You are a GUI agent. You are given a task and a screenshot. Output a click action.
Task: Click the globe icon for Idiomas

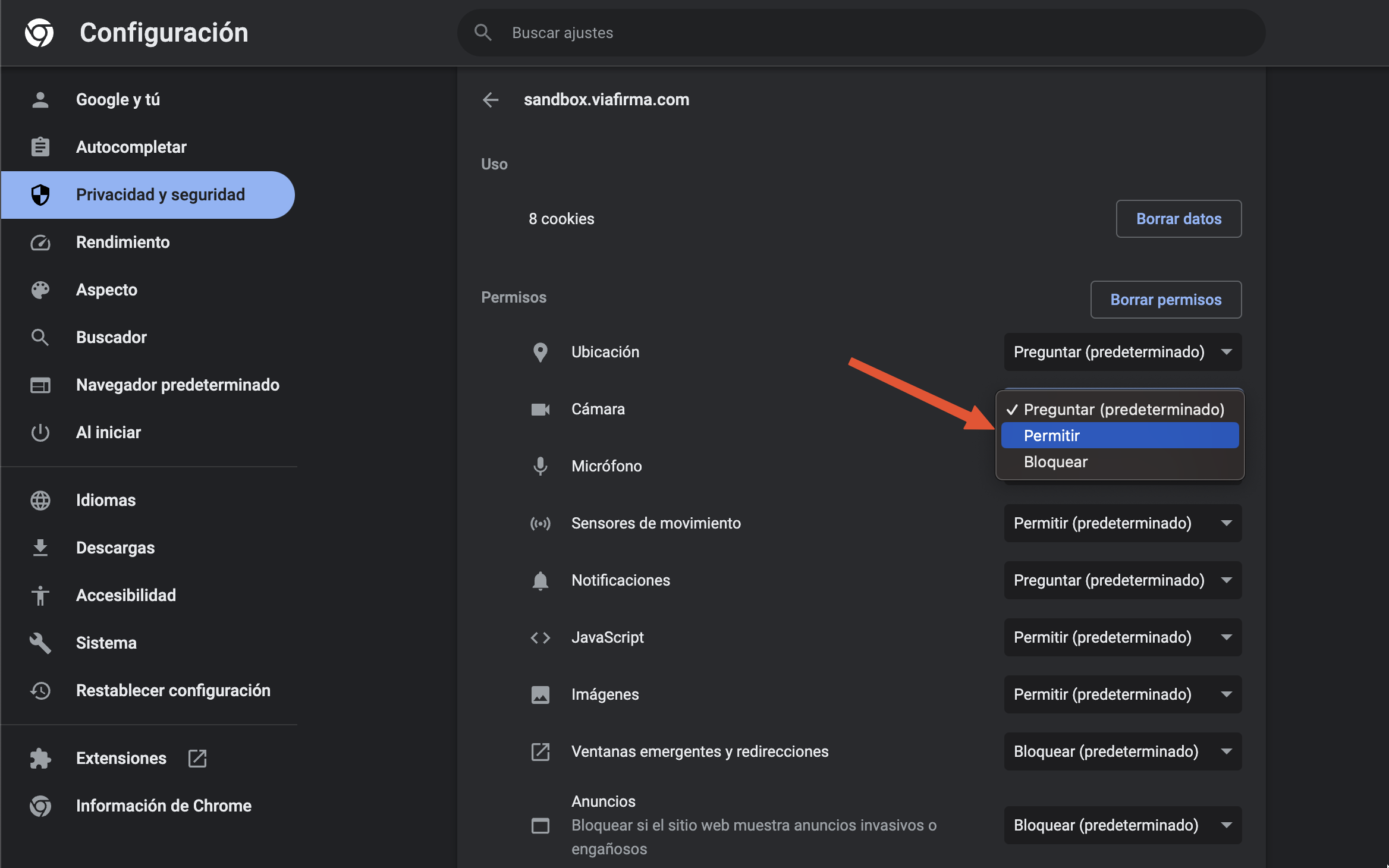40,501
